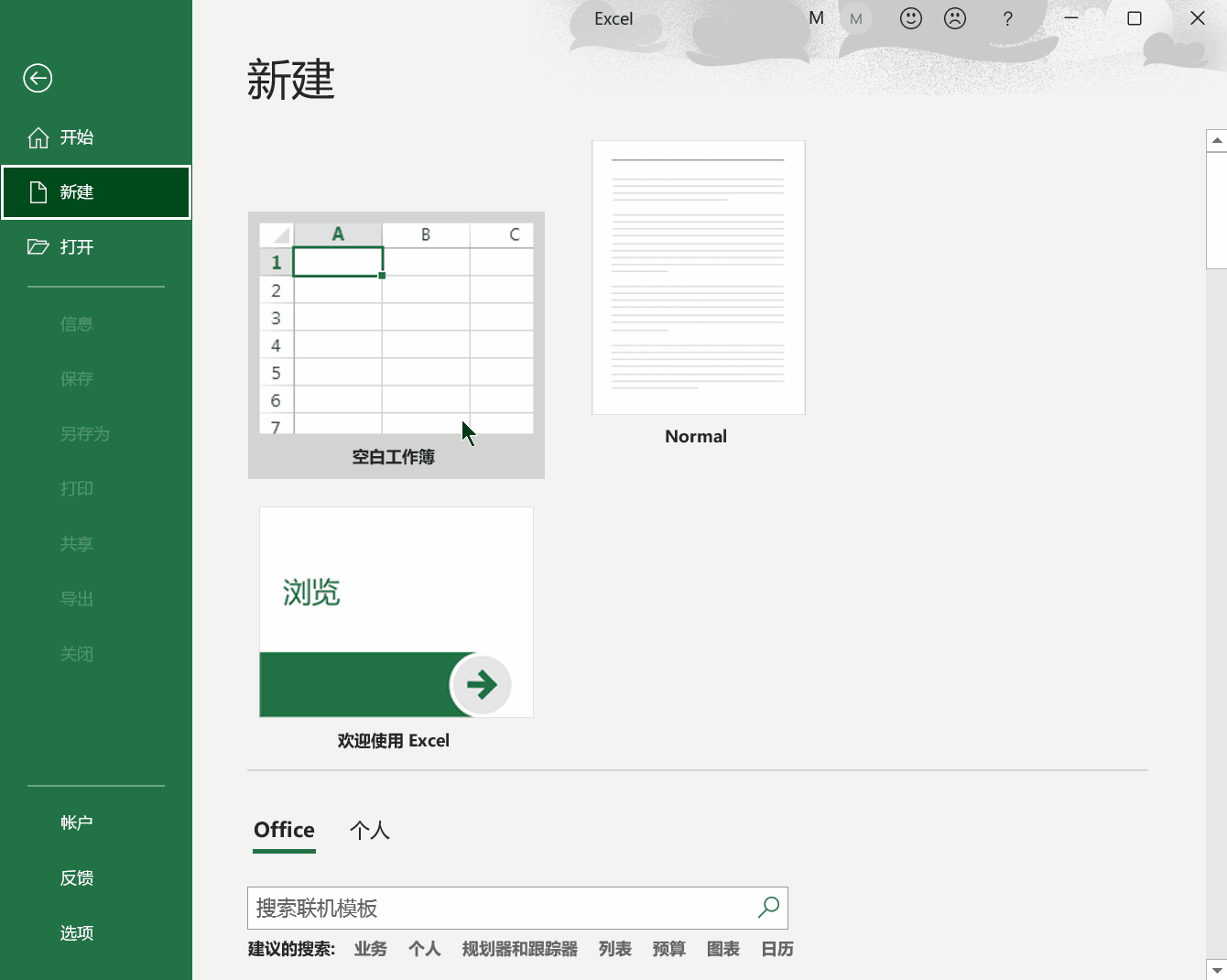Open the 开始 home page

click(96, 137)
